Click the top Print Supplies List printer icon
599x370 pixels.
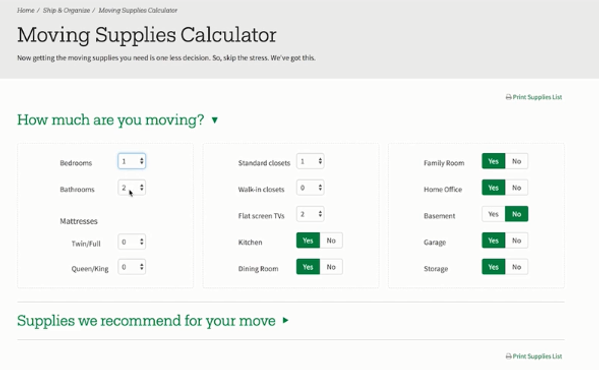508,97
